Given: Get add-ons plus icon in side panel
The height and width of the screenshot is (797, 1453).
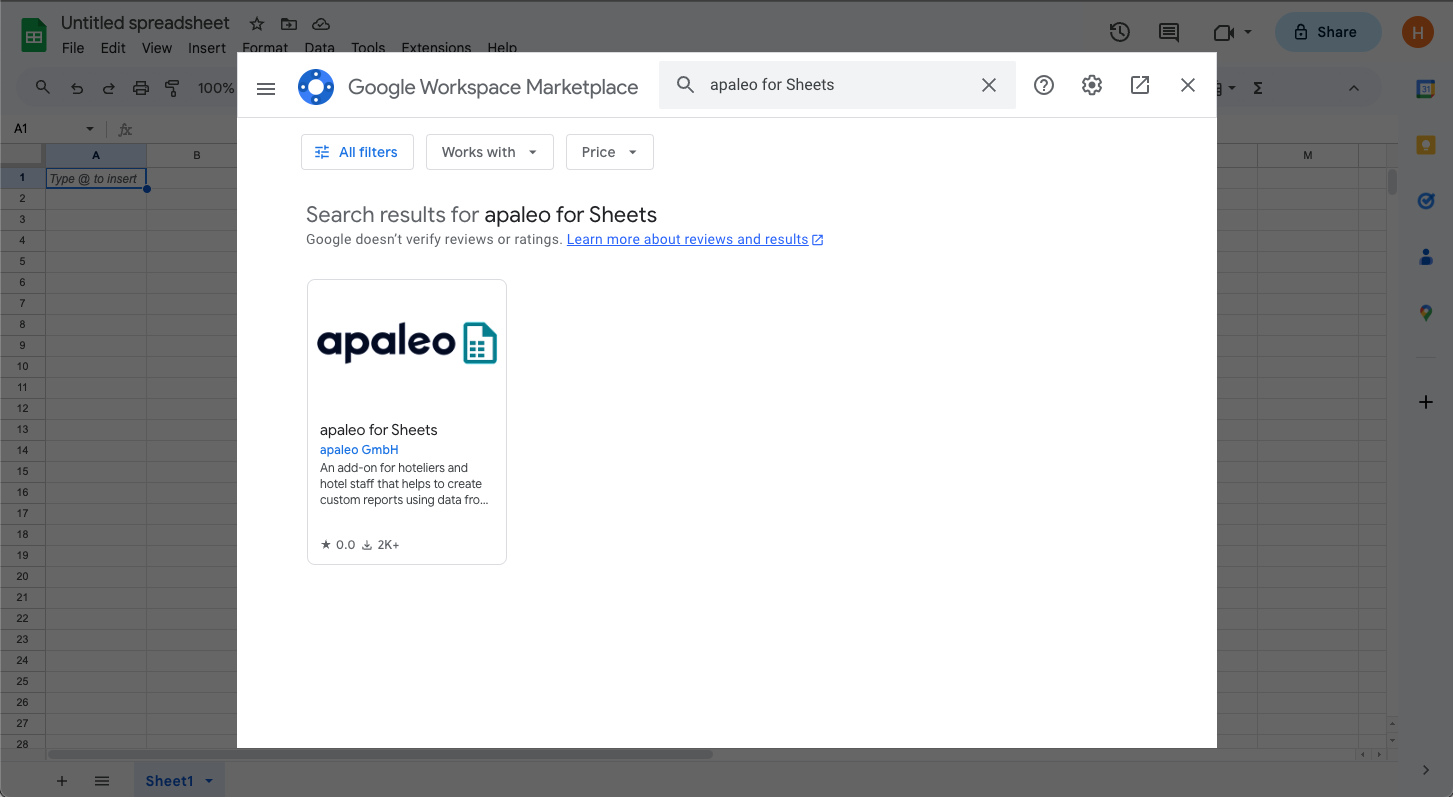Looking at the screenshot, I should [x=1426, y=402].
